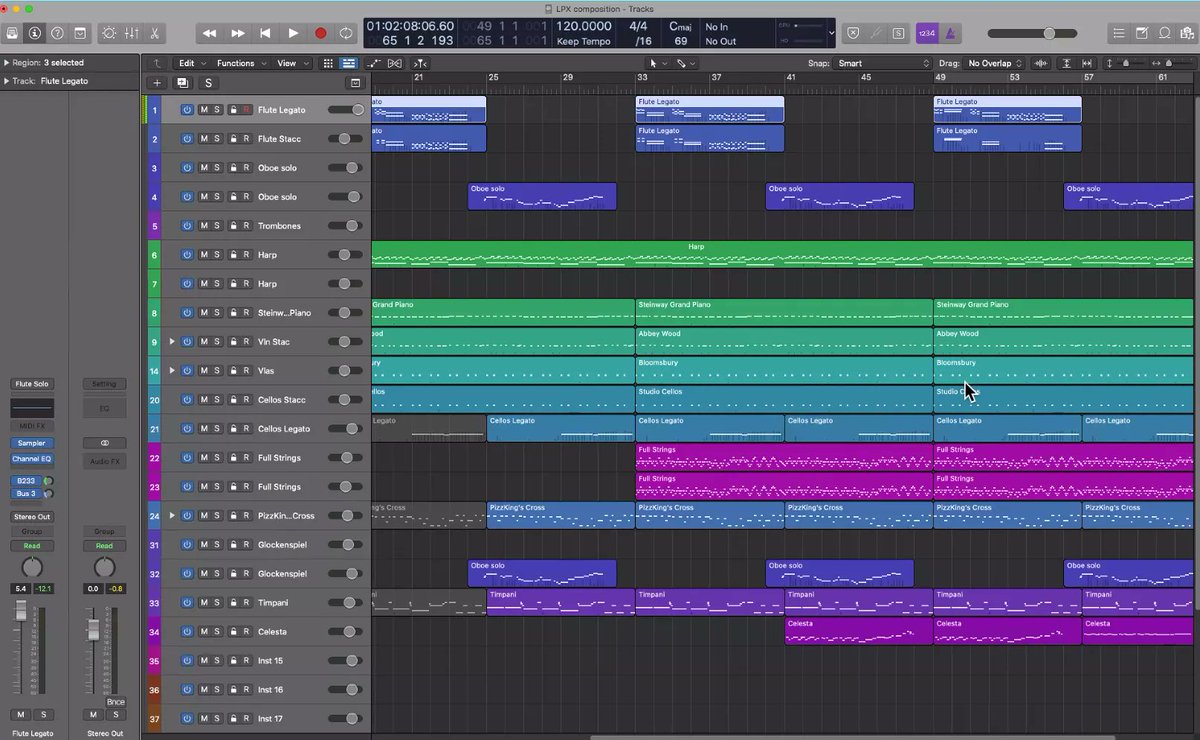Open the Note Pads icon

click(1142, 33)
